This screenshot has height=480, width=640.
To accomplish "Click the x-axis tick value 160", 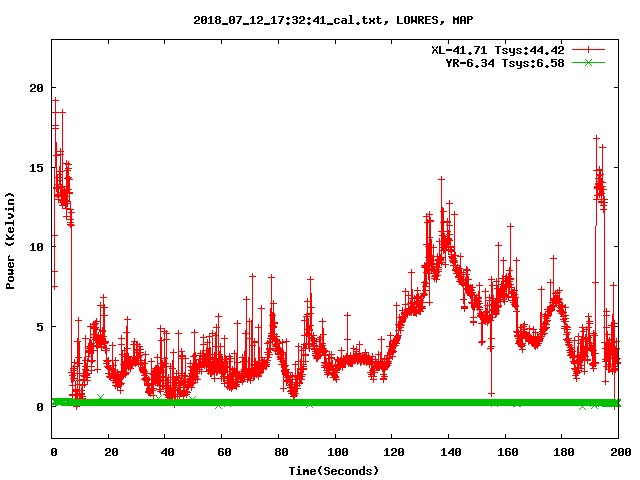I will tap(507, 452).
